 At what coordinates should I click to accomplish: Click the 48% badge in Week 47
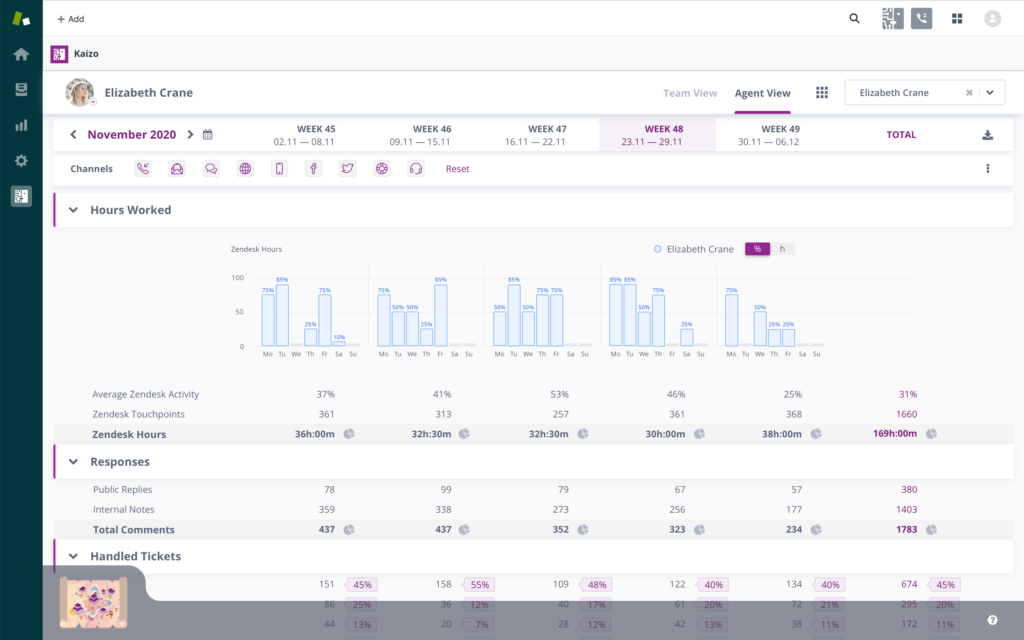pos(596,584)
